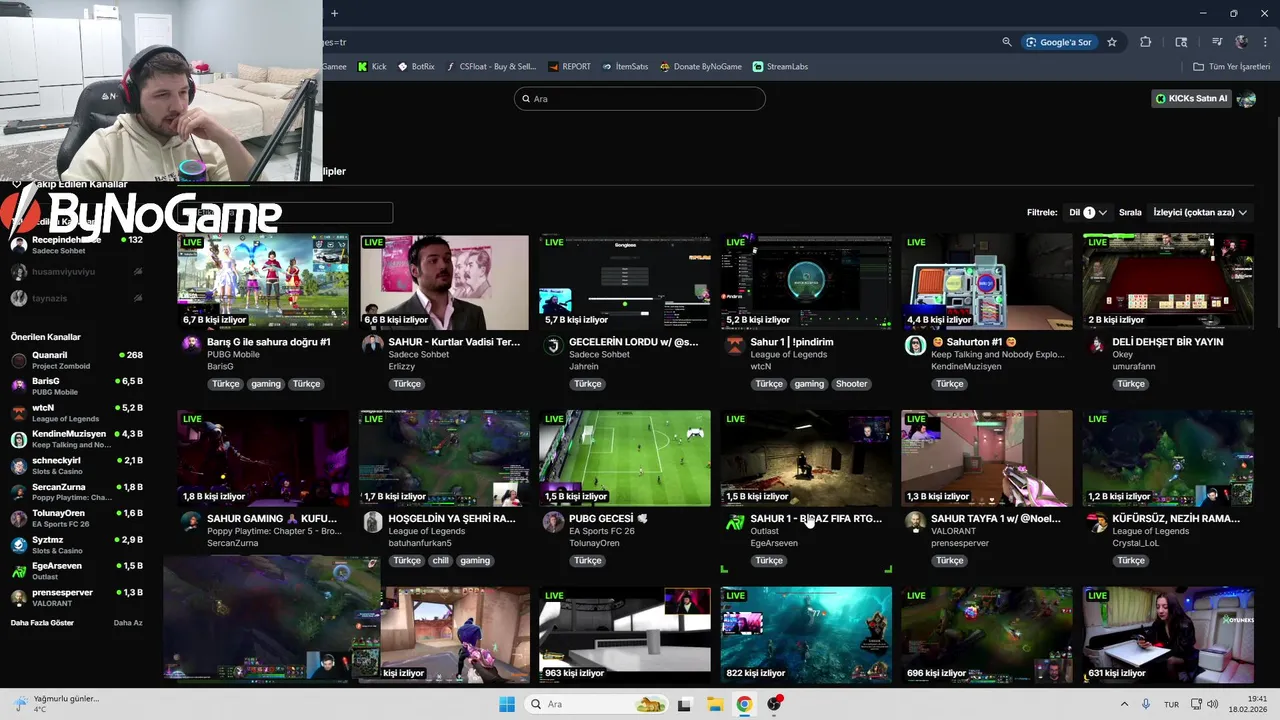
Task: Open OBS Studio from the taskbar
Action: click(x=774, y=704)
